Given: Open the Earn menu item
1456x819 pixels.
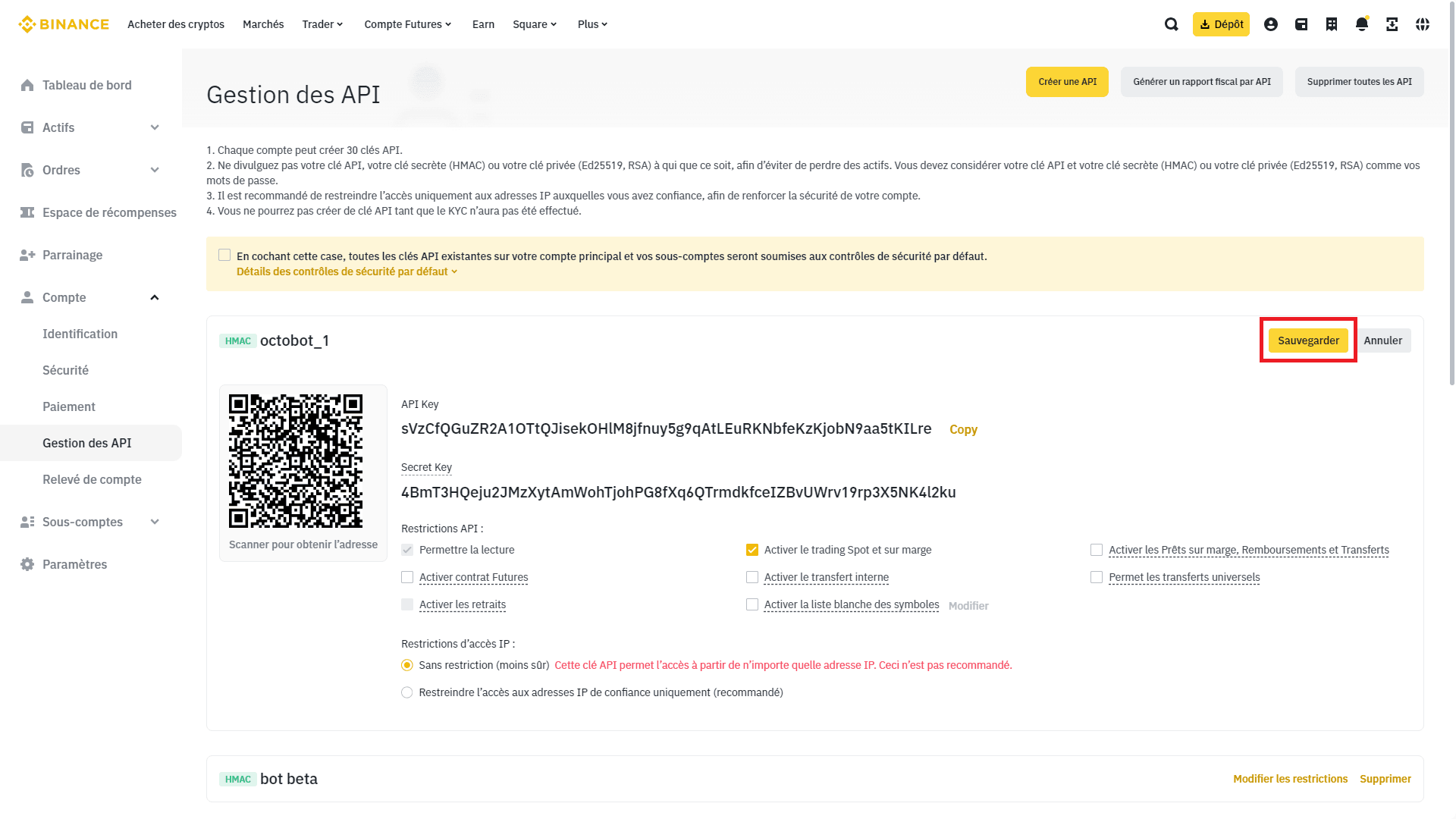Looking at the screenshot, I should (483, 24).
